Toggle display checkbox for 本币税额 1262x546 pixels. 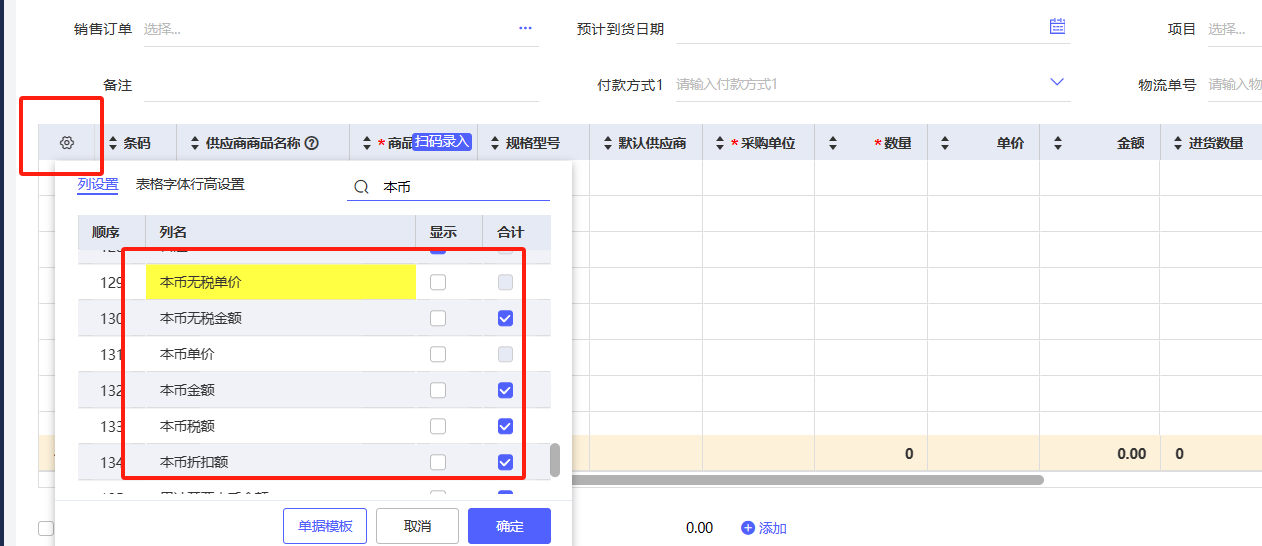[x=438, y=426]
